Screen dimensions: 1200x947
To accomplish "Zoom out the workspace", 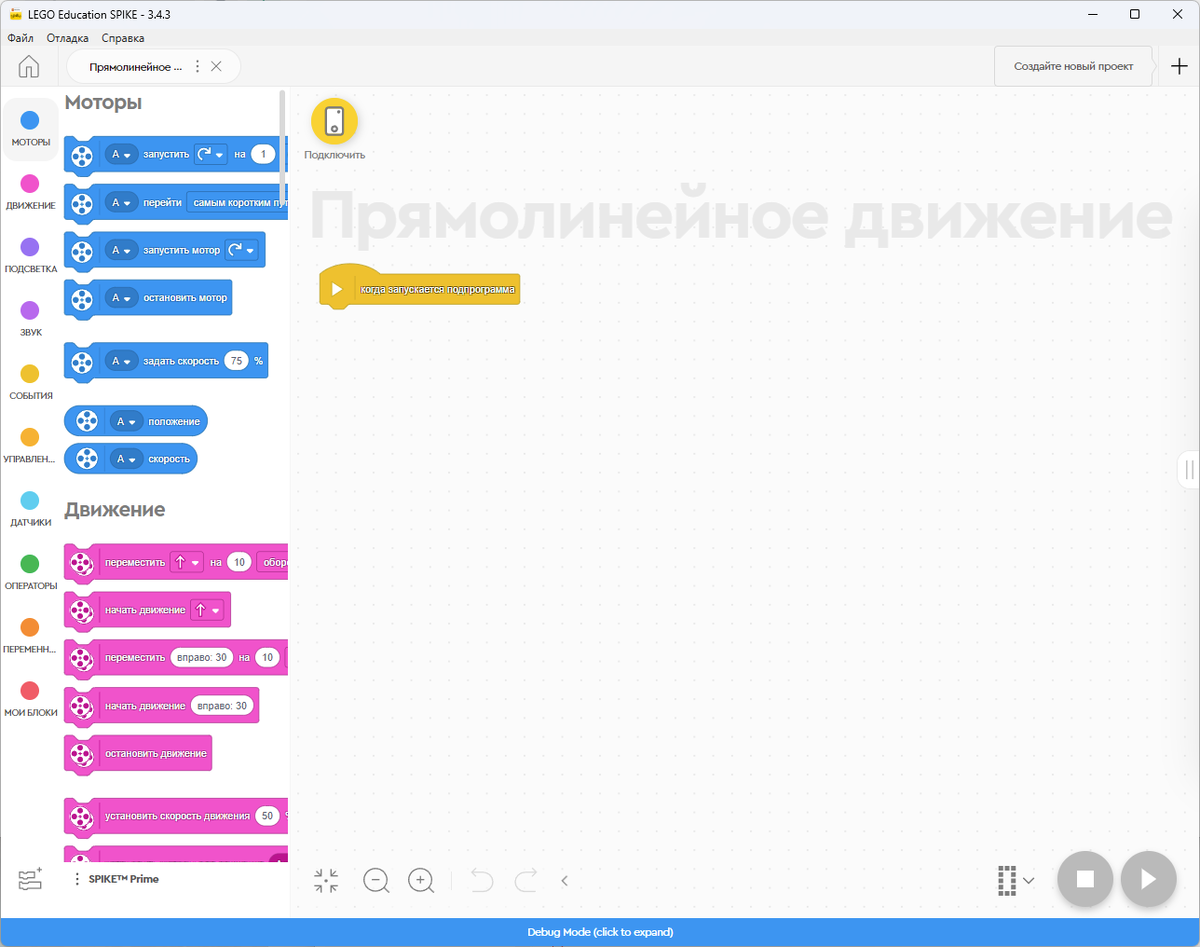I will [x=376, y=881].
